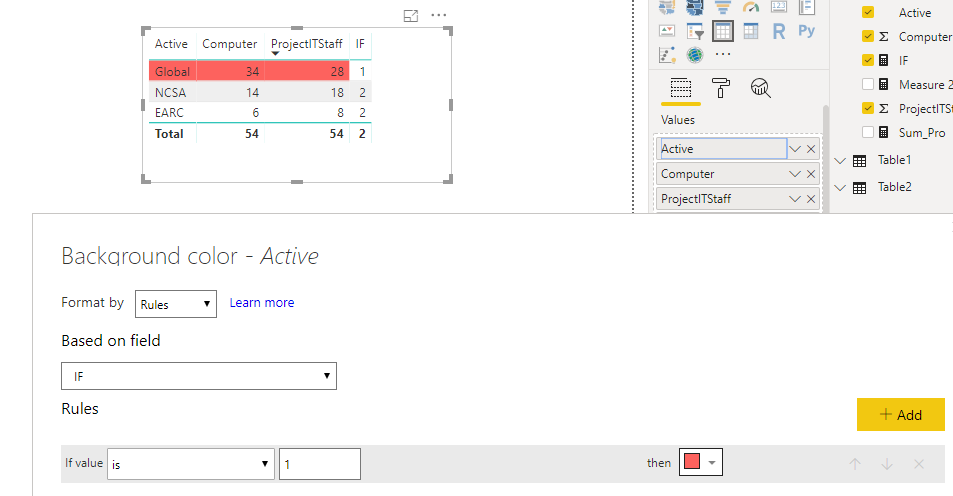Click the Total row label
This screenshot has height=496, width=953.
(169, 134)
